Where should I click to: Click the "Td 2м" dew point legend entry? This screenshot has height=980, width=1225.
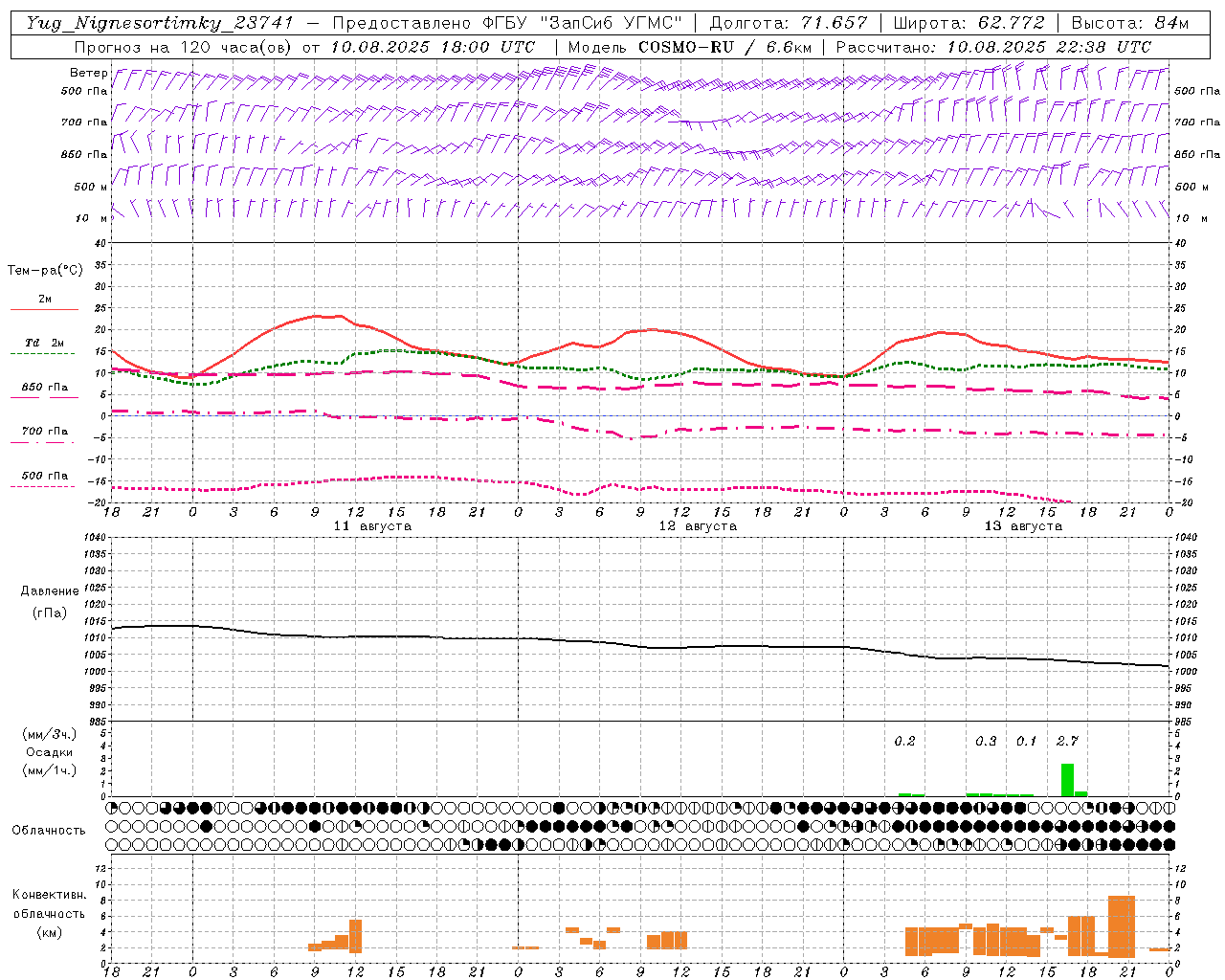pyautogui.click(x=44, y=343)
